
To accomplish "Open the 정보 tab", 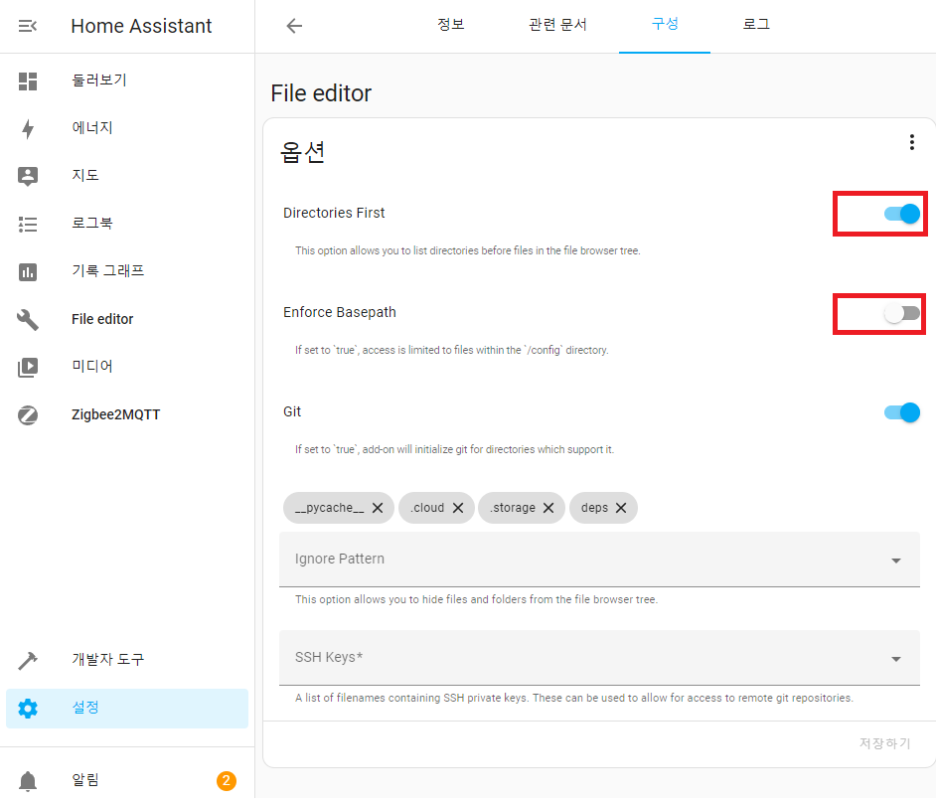I will pos(451,25).
